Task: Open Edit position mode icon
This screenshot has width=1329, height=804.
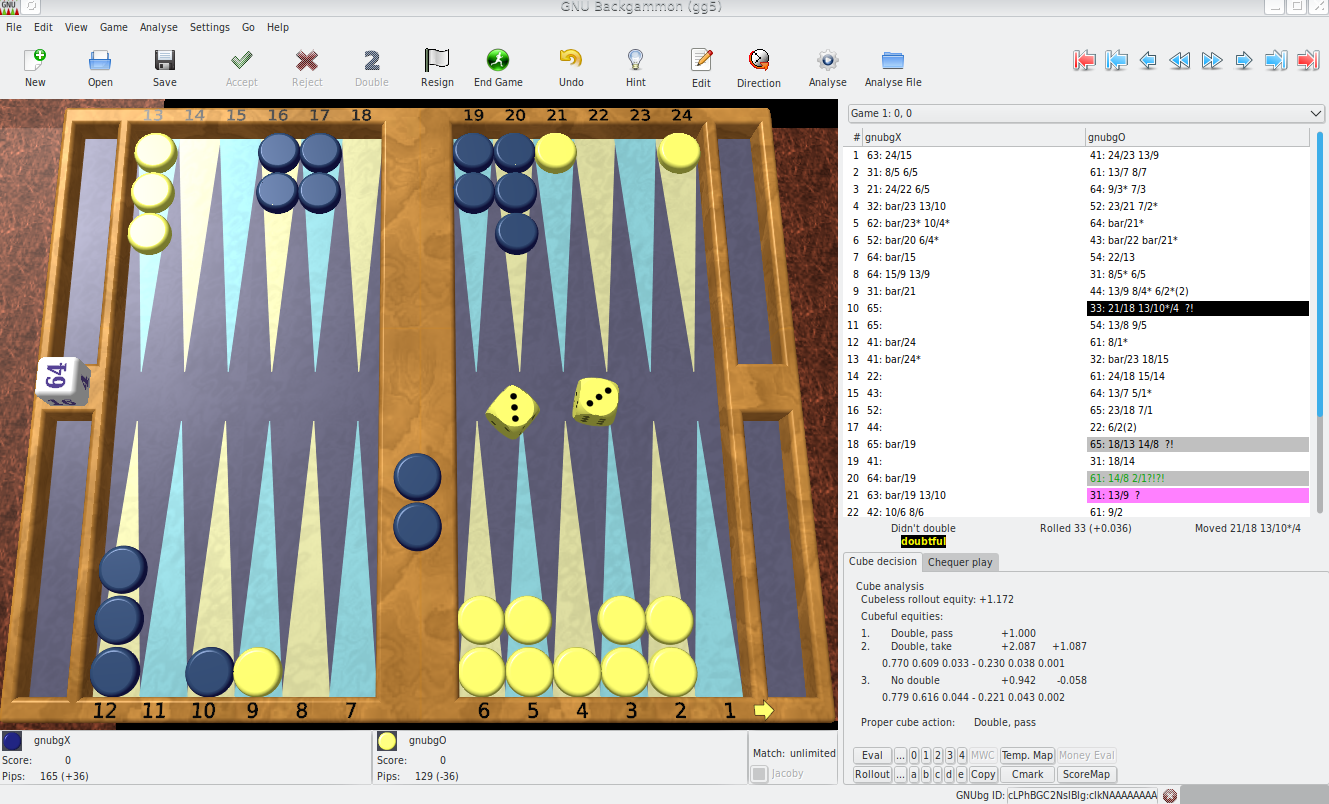Action: point(701,60)
